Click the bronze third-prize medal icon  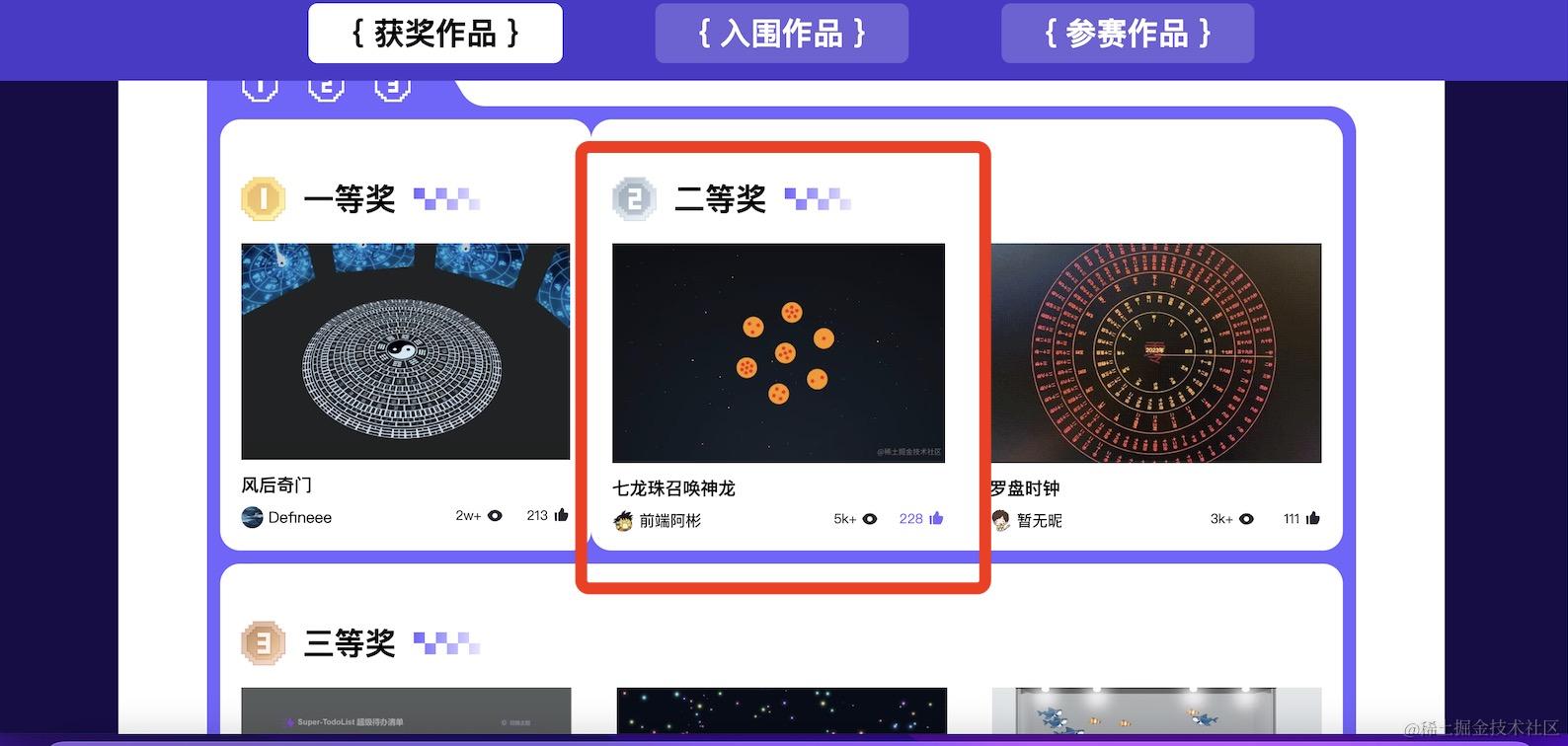263,643
